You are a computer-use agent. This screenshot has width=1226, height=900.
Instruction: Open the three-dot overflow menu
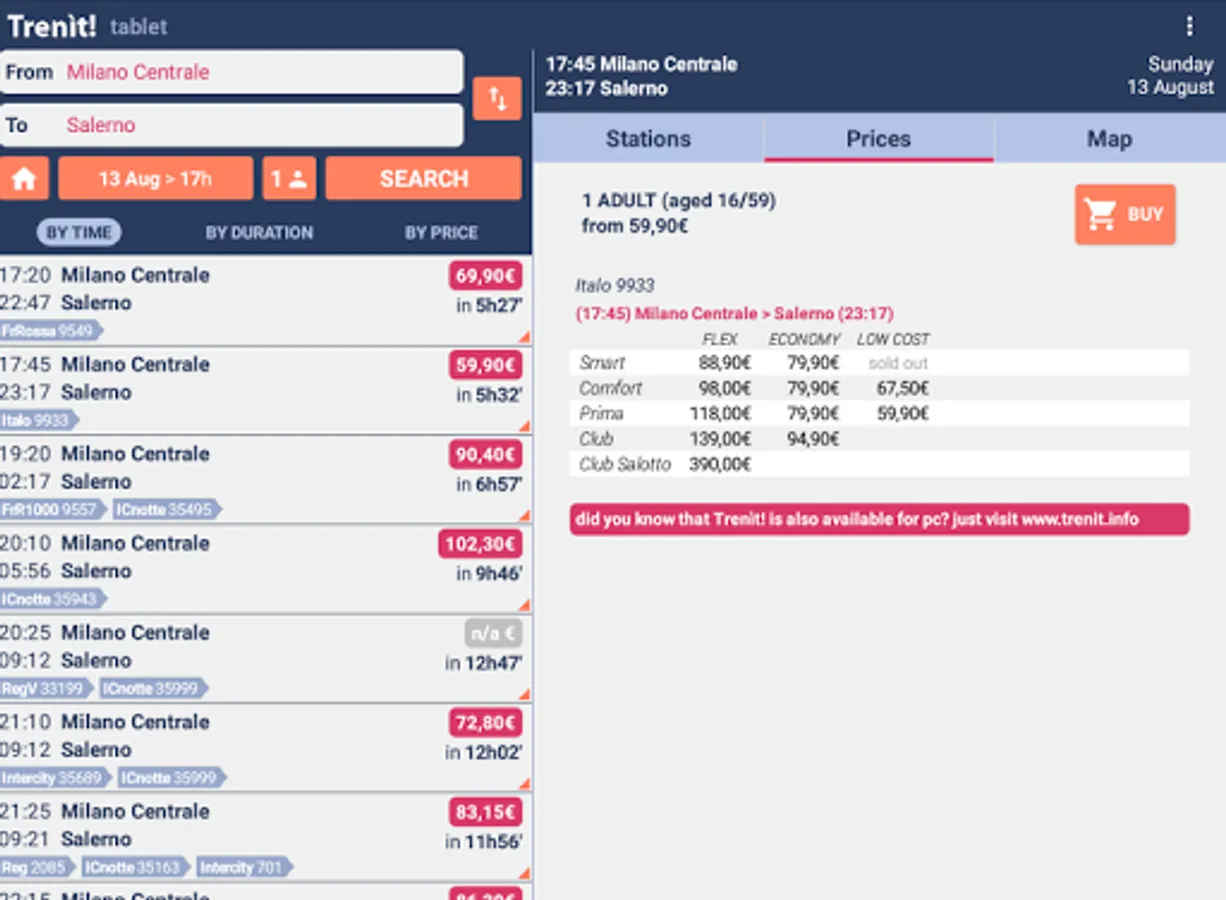1189,26
